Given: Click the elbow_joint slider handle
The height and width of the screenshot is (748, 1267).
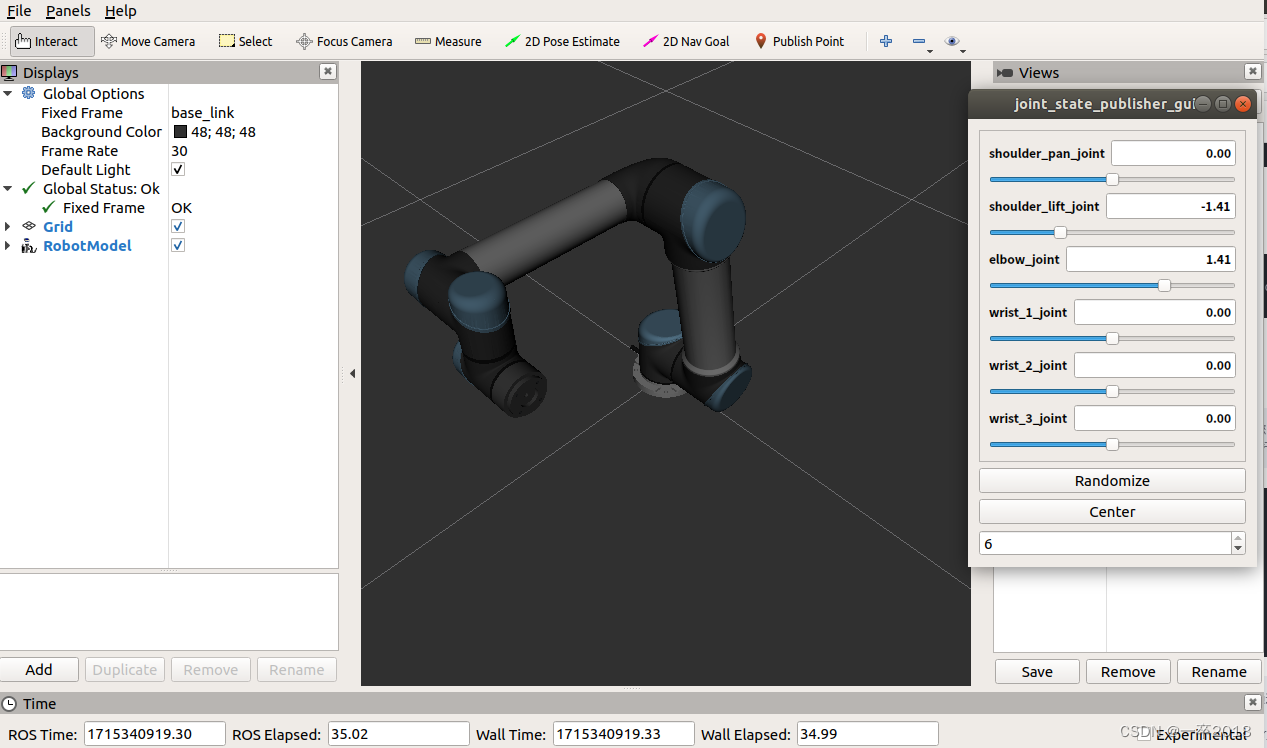Looking at the screenshot, I should [x=1164, y=285].
